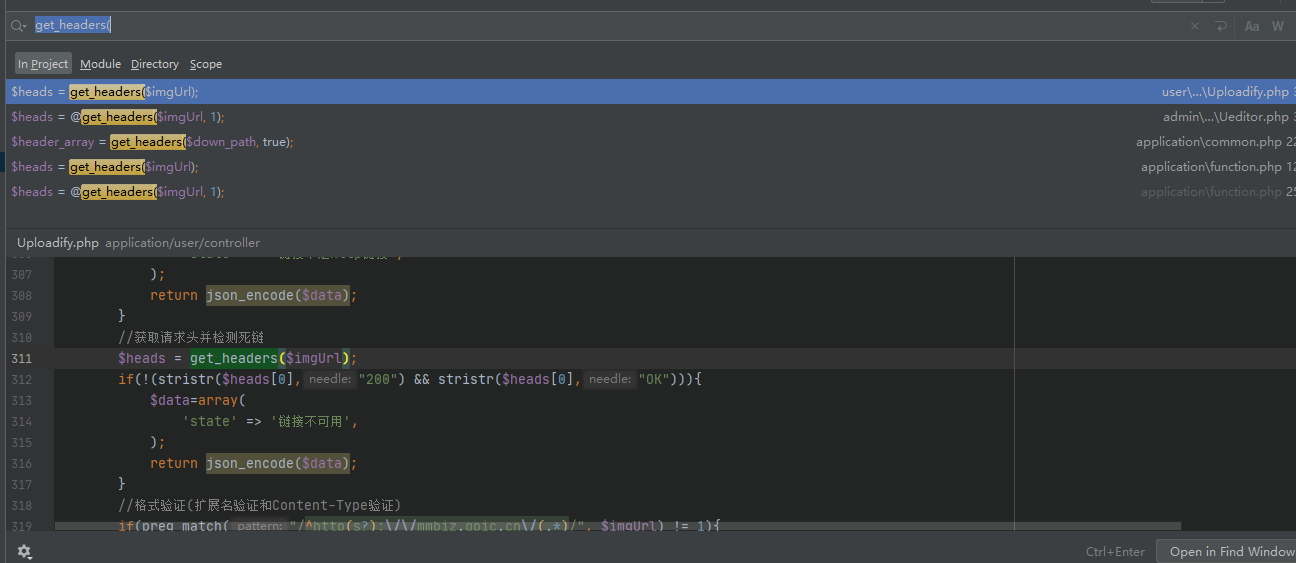This screenshot has height=563, width=1296.
Task: Toggle Match Case (Aa) option
Action: 1251,26
